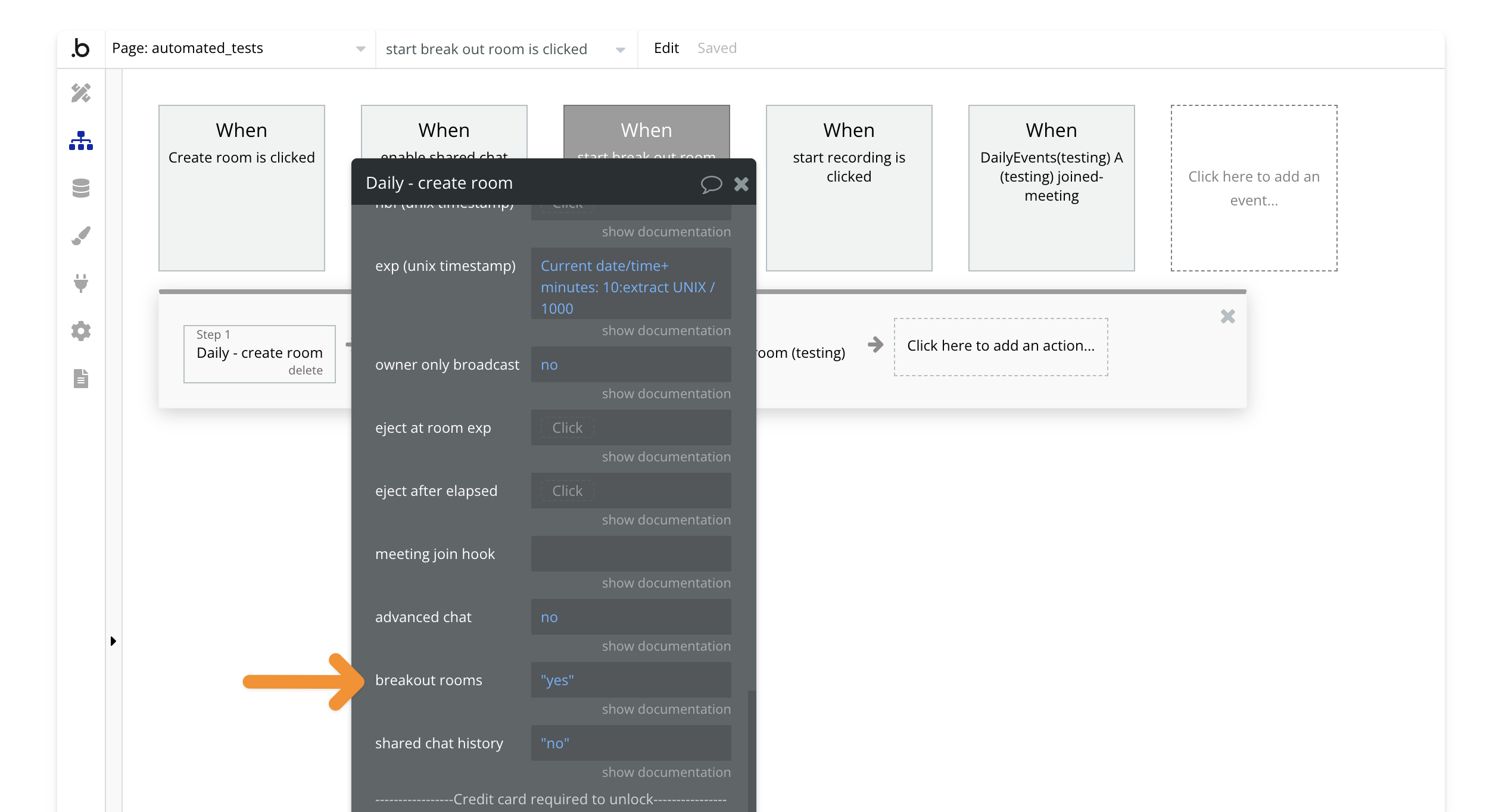Select the DailyEvents joined-meeting event
The width and height of the screenshot is (1502, 812).
(x=1052, y=188)
